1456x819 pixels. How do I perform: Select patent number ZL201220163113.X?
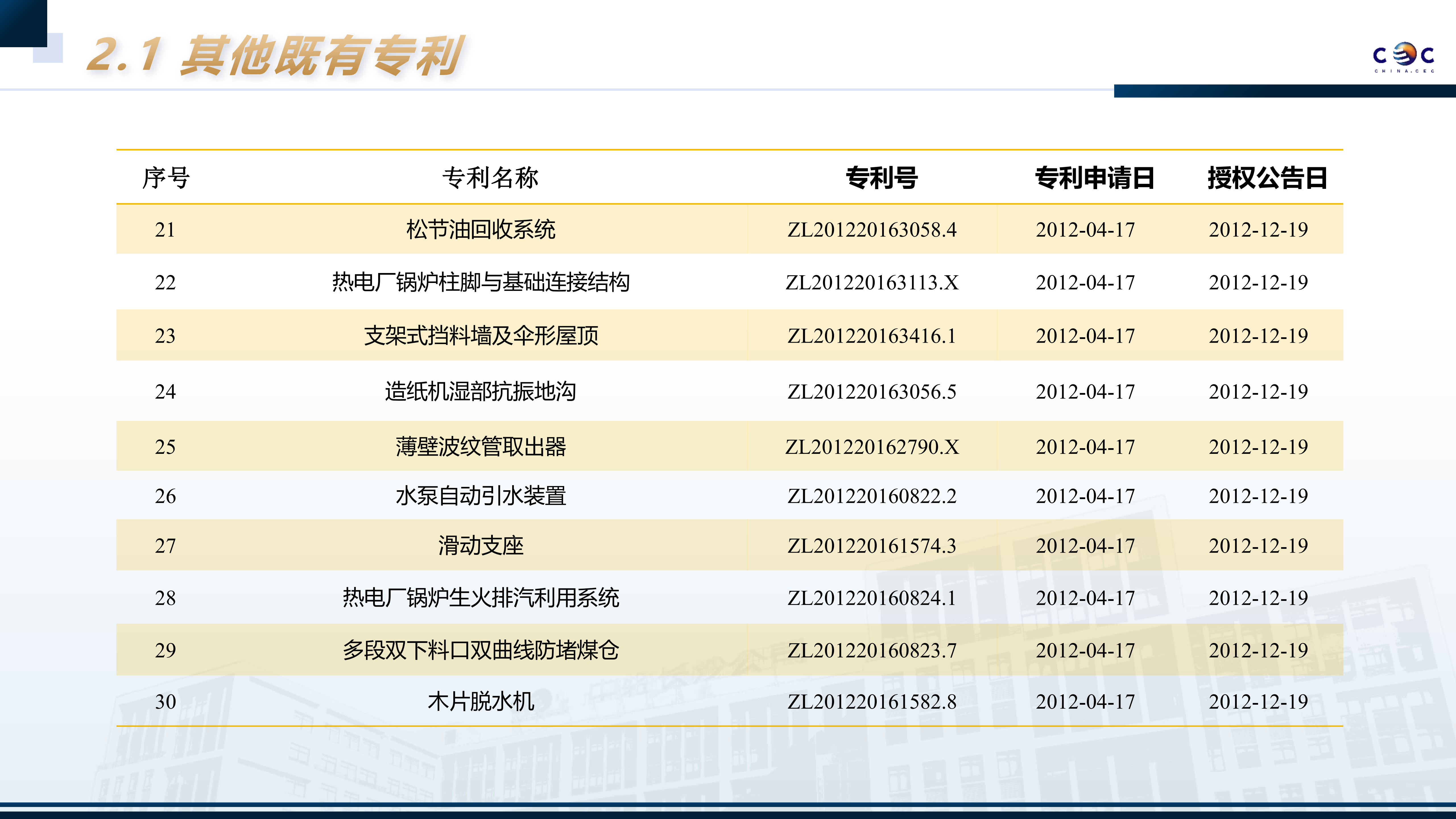(x=872, y=282)
